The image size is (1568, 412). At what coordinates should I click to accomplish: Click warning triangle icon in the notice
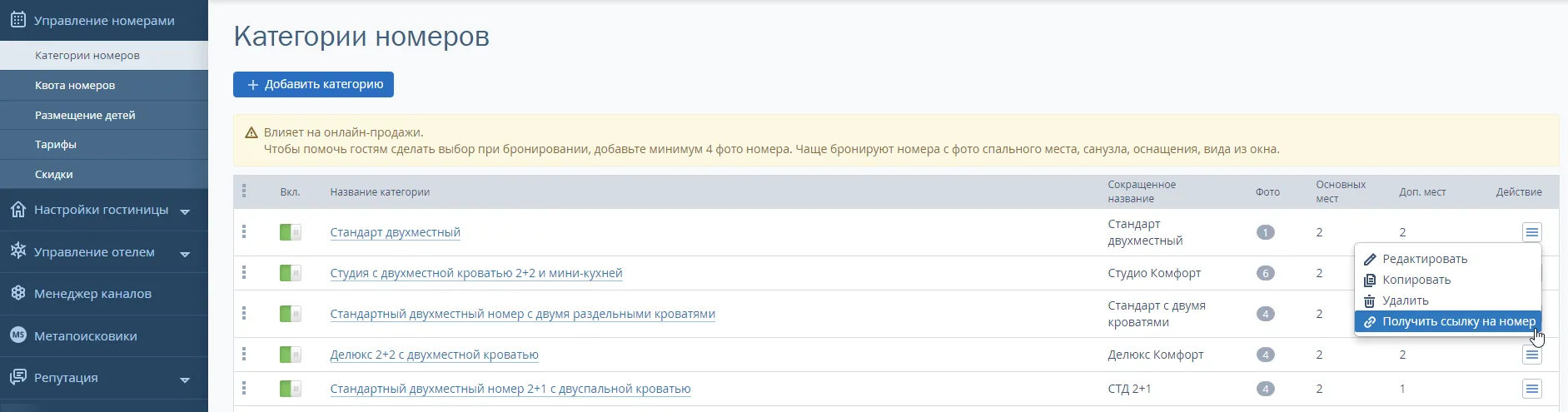[x=251, y=132]
